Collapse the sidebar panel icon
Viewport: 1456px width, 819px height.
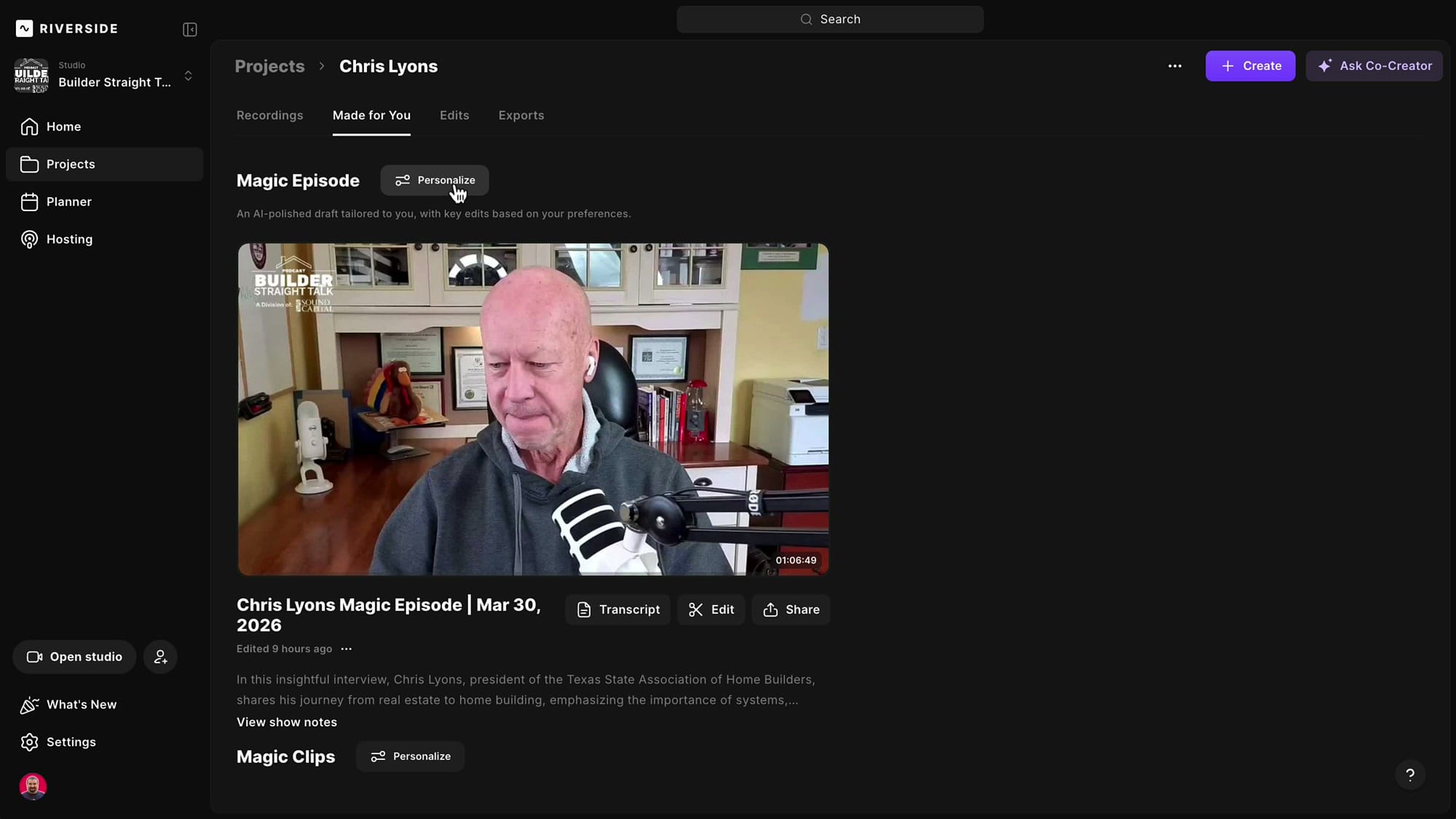point(190,29)
